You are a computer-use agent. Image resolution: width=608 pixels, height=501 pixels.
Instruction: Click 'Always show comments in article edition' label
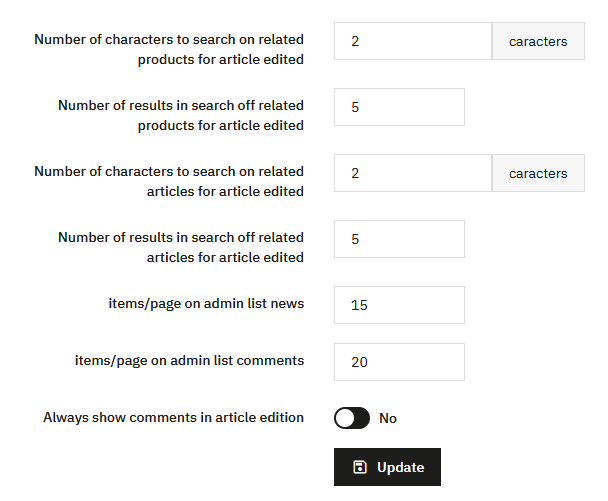173,417
